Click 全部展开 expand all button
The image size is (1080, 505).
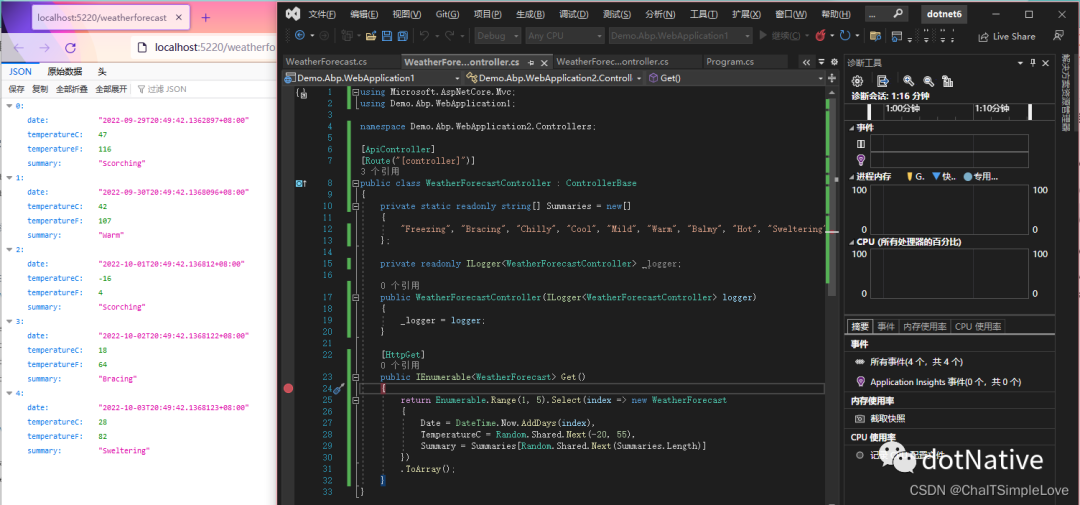coord(111,89)
